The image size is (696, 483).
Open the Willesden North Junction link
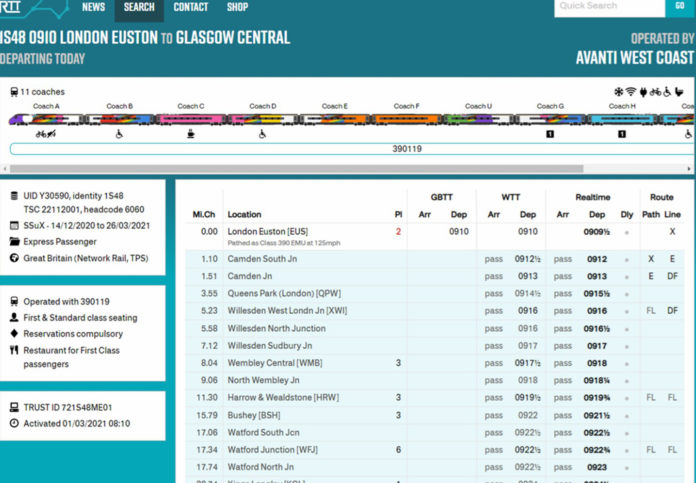click(x=277, y=329)
